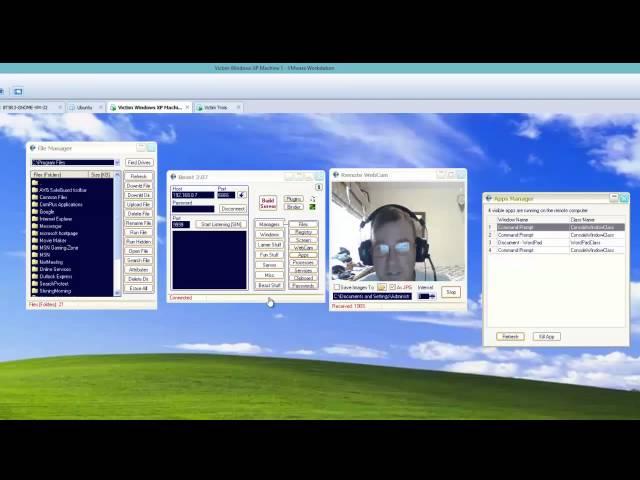The width and height of the screenshot is (640, 480).
Task: Enable the Save Images To checkbox
Action: (337, 287)
